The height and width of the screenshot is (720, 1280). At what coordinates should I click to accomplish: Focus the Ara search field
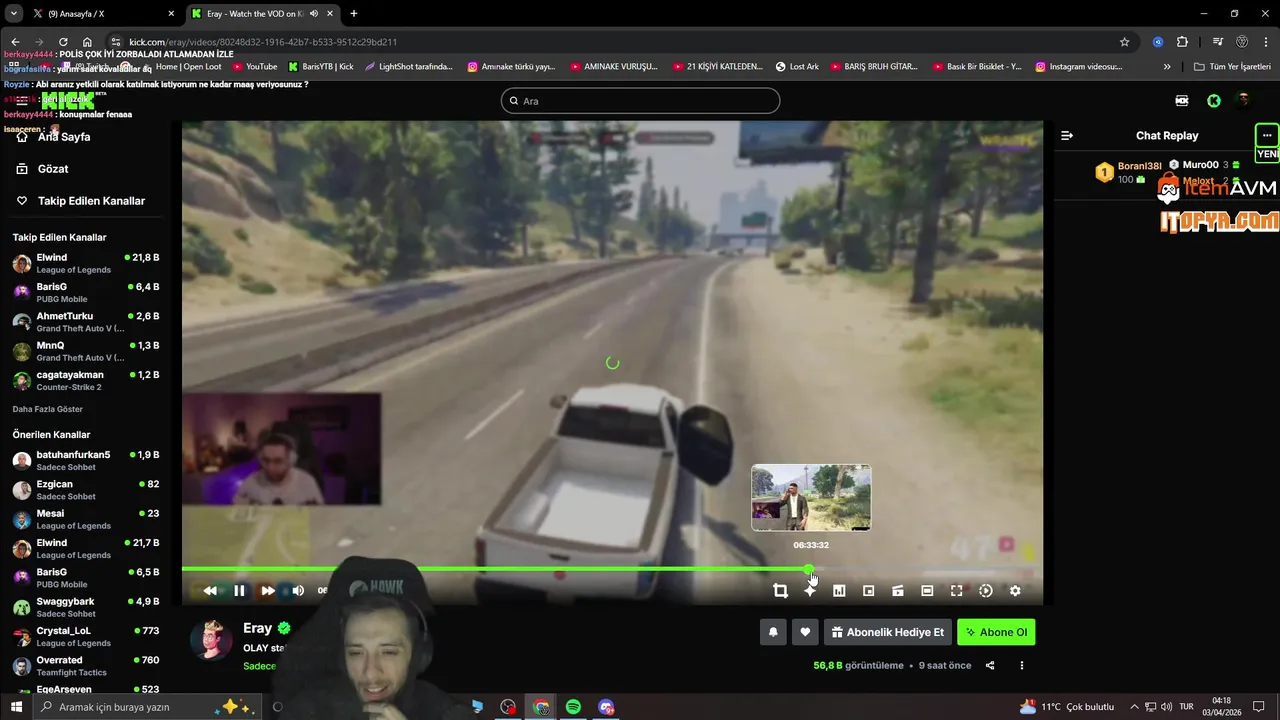pos(640,101)
